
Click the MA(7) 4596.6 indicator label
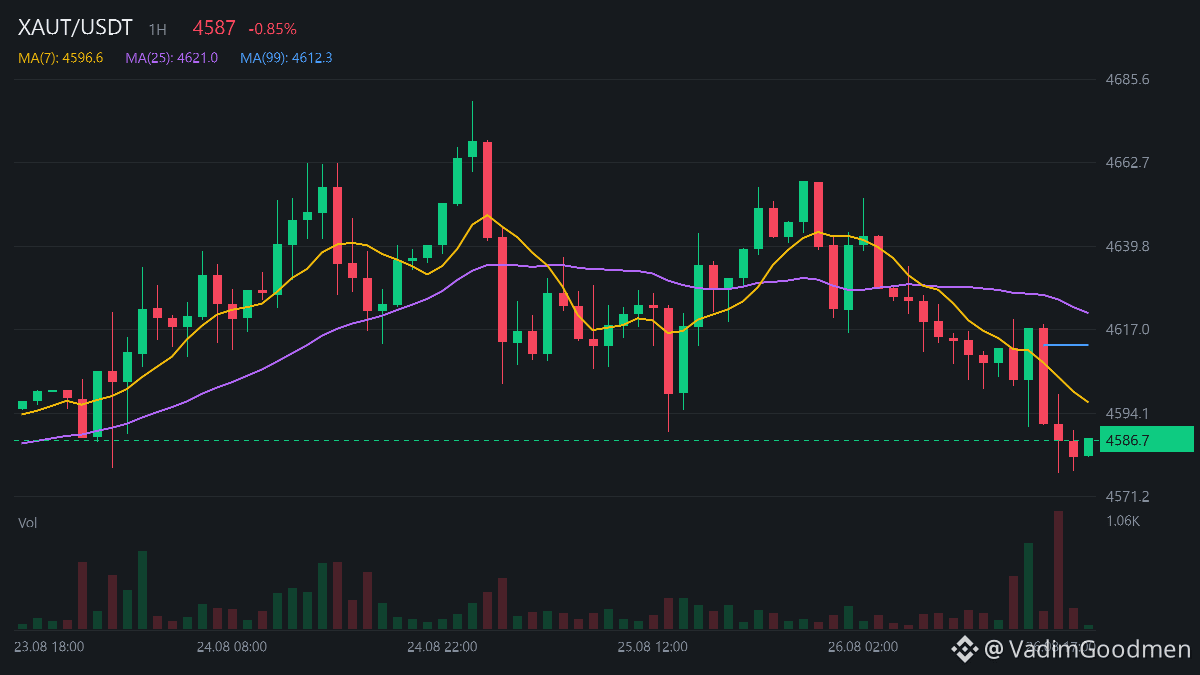pyautogui.click(x=61, y=58)
